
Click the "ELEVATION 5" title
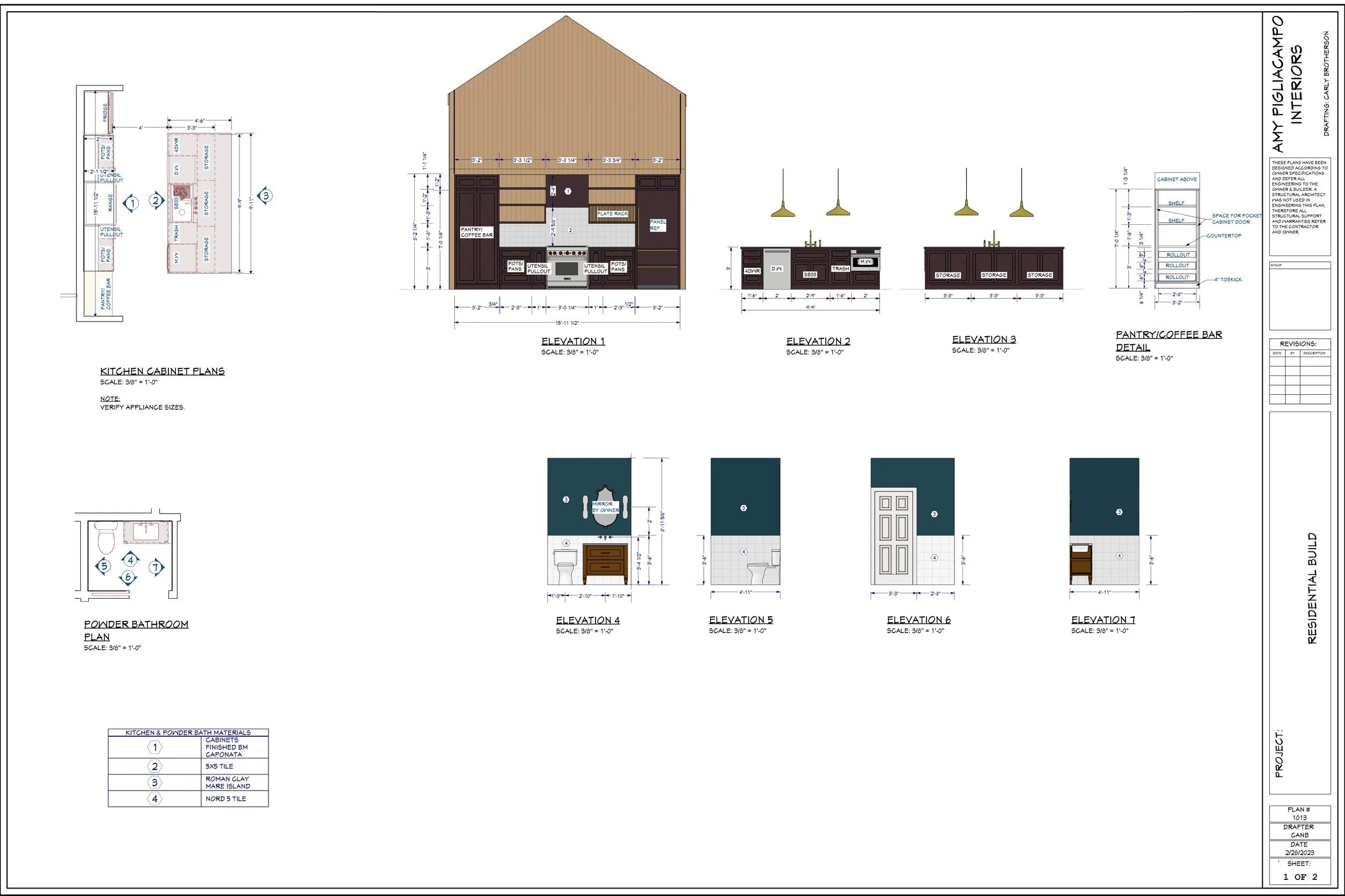(x=741, y=620)
